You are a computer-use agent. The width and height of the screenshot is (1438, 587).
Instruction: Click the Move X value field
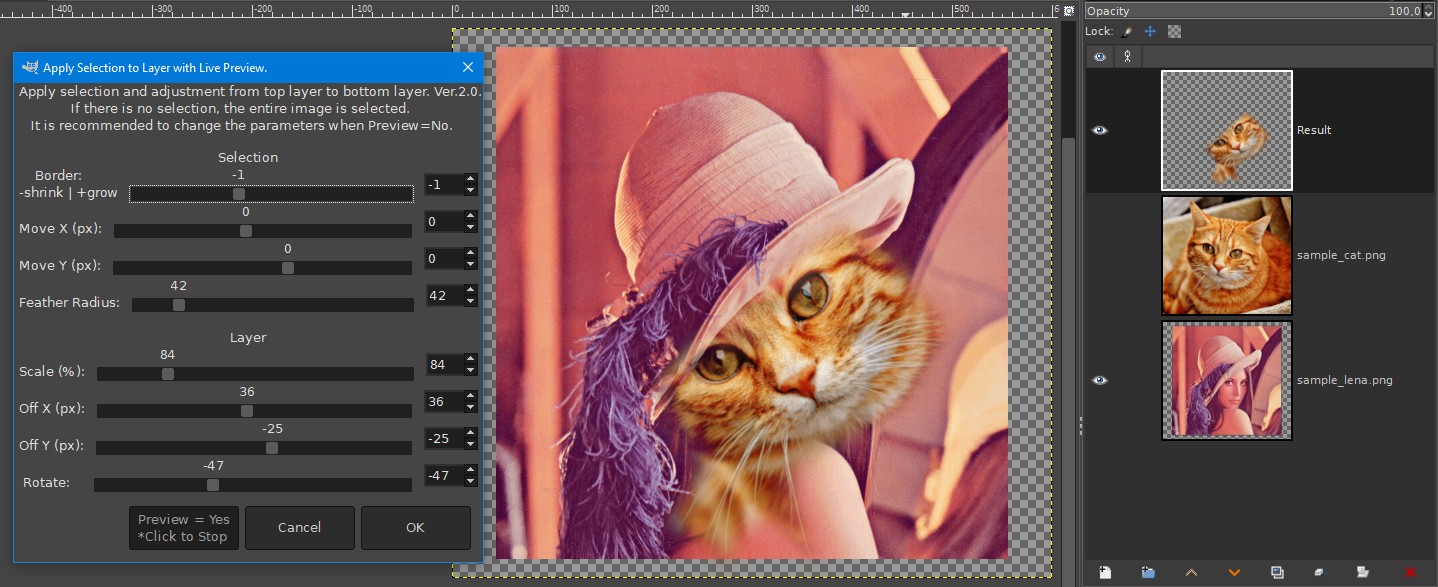(444, 222)
